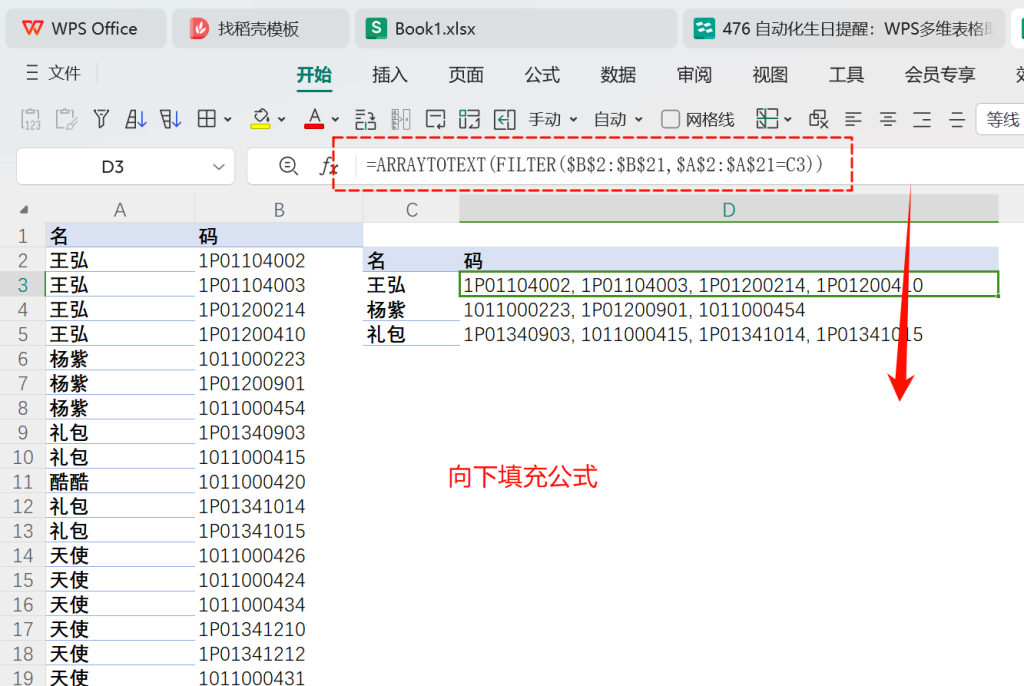The width and height of the screenshot is (1024, 686).
Task: Select column D header
Action: 729,210
